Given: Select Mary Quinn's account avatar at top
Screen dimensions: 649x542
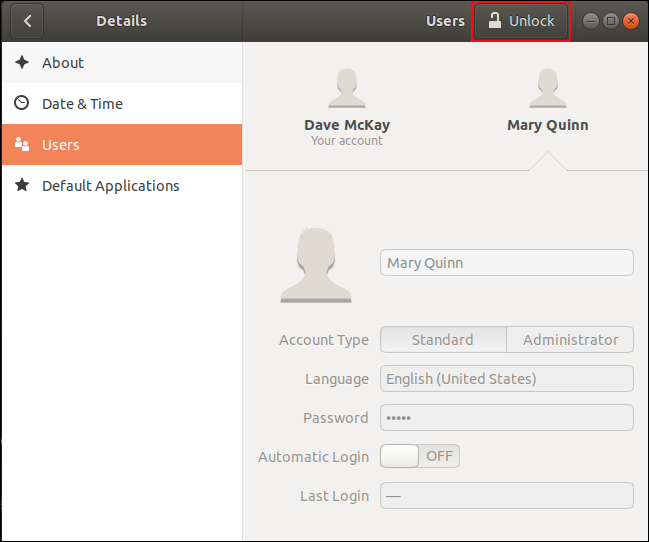Looking at the screenshot, I should (548, 88).
